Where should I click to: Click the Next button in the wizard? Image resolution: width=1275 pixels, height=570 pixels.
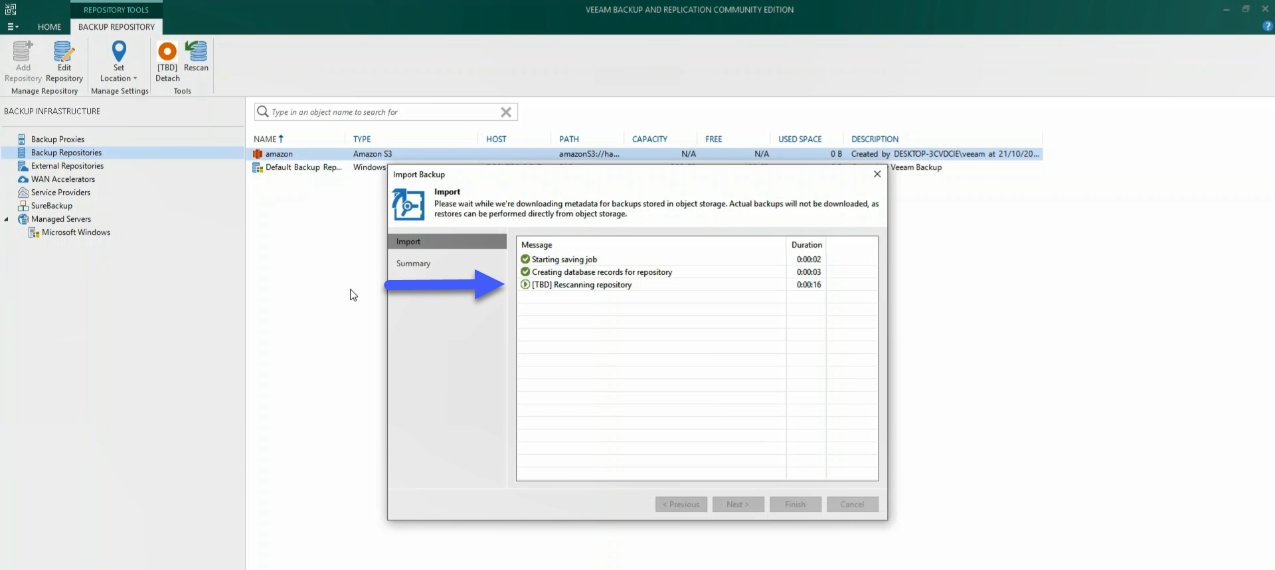[738, 504]
